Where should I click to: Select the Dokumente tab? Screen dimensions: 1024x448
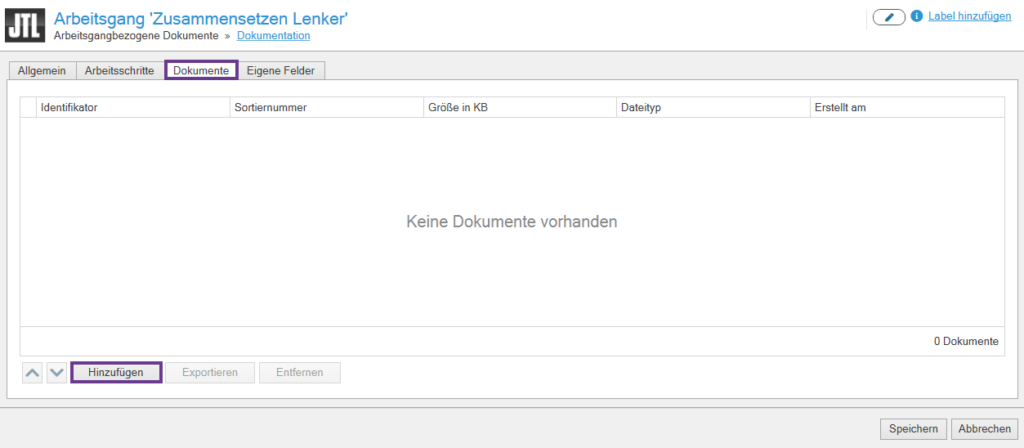[x=201, y=71]
